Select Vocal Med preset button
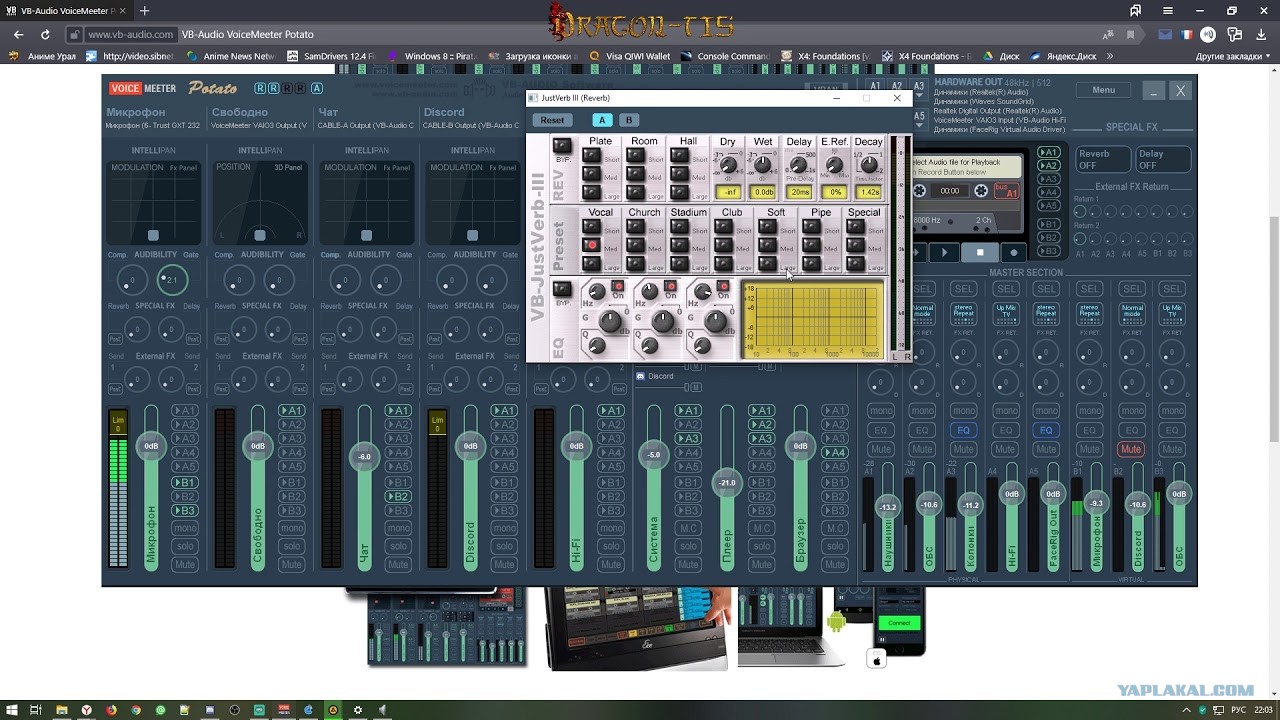This screenshot has width=1280, height=720. coord(592,245)
